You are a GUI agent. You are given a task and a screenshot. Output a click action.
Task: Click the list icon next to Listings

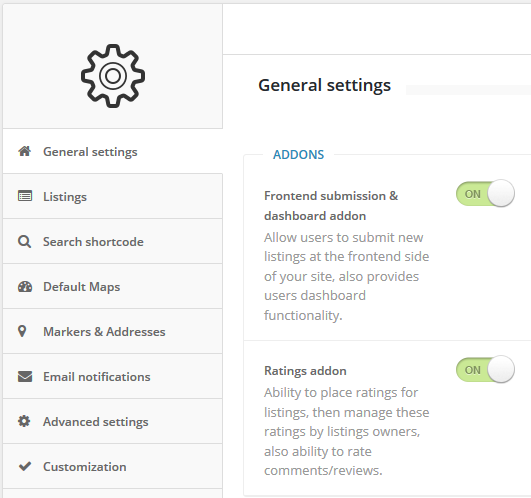pos(25,196)
